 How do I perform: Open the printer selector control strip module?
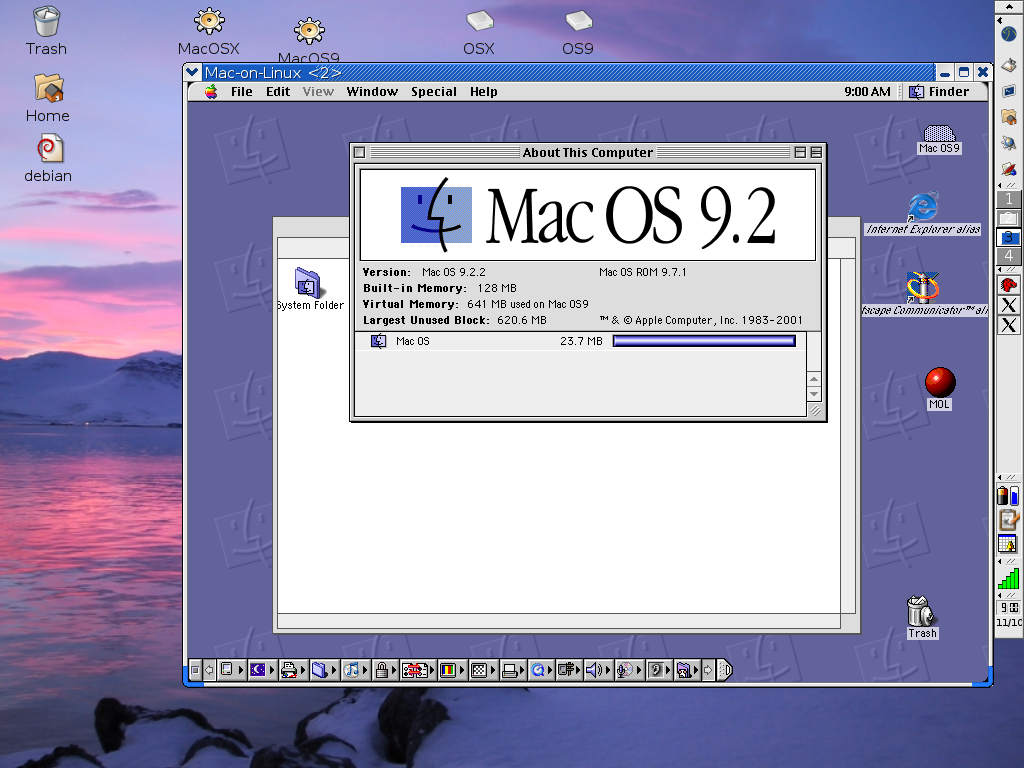[511, 670]
